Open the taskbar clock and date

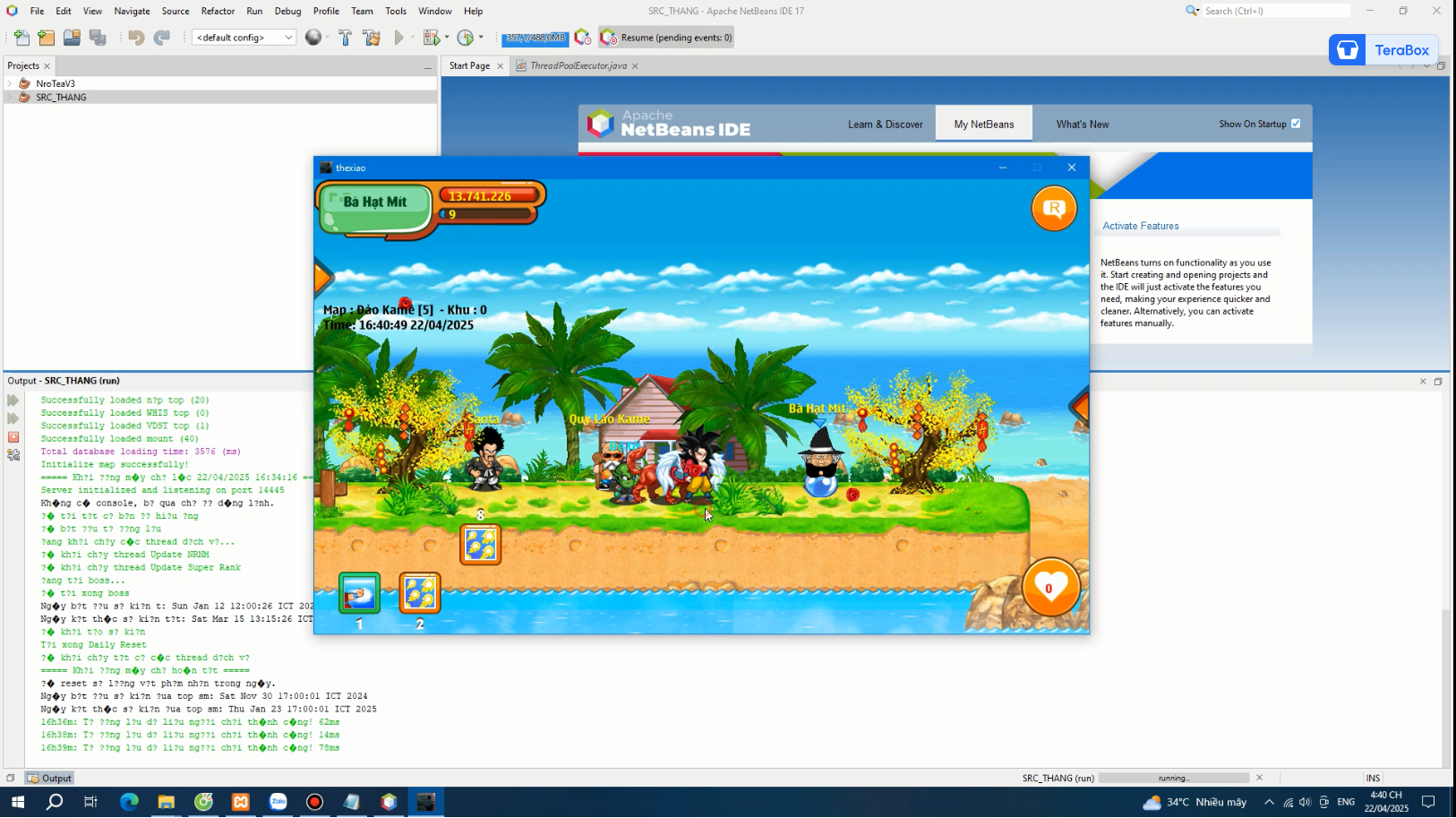(x=1386, y=802)
